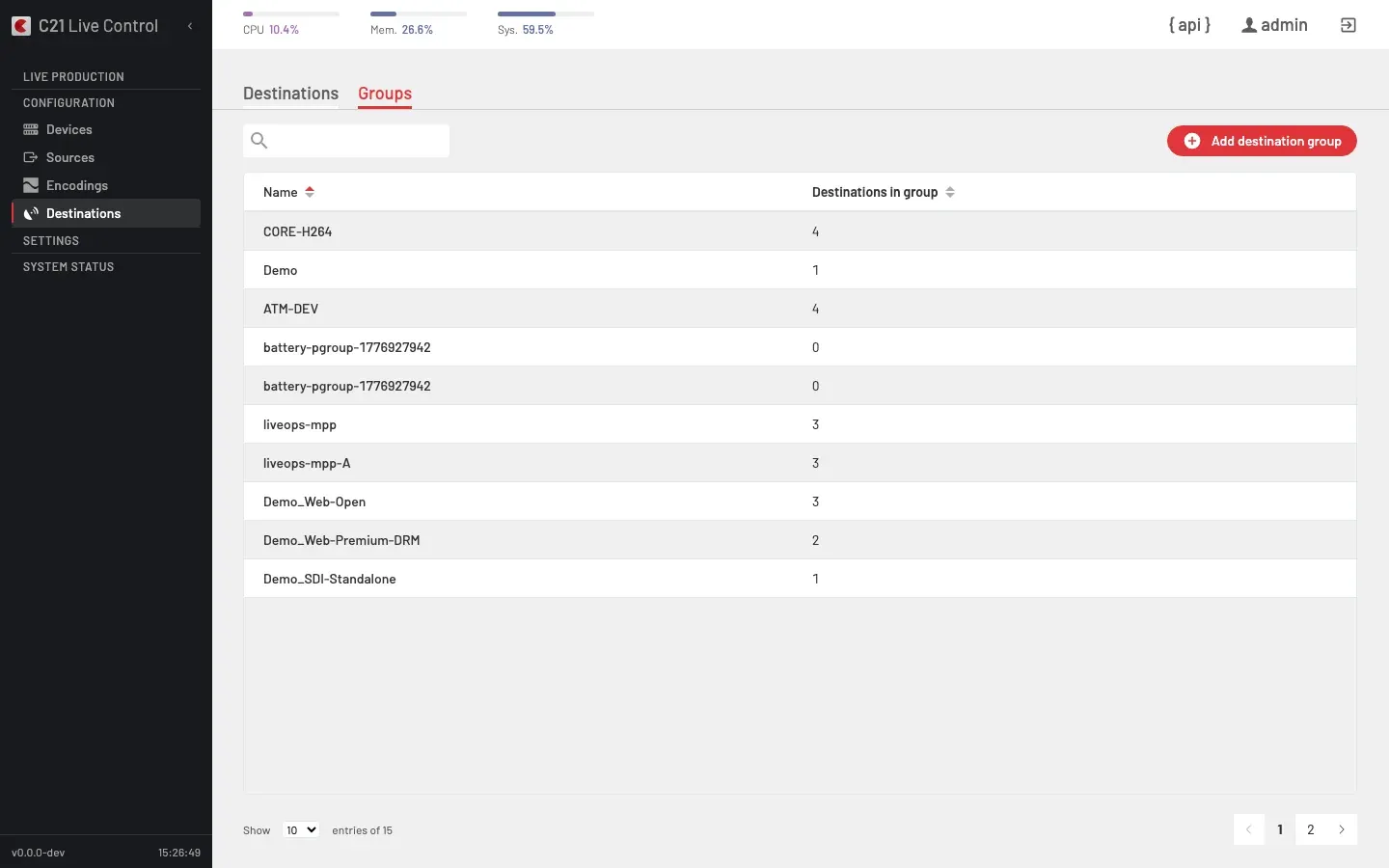
Task: Select page 1 in pagination
Action: click(x=1280, y=829)
